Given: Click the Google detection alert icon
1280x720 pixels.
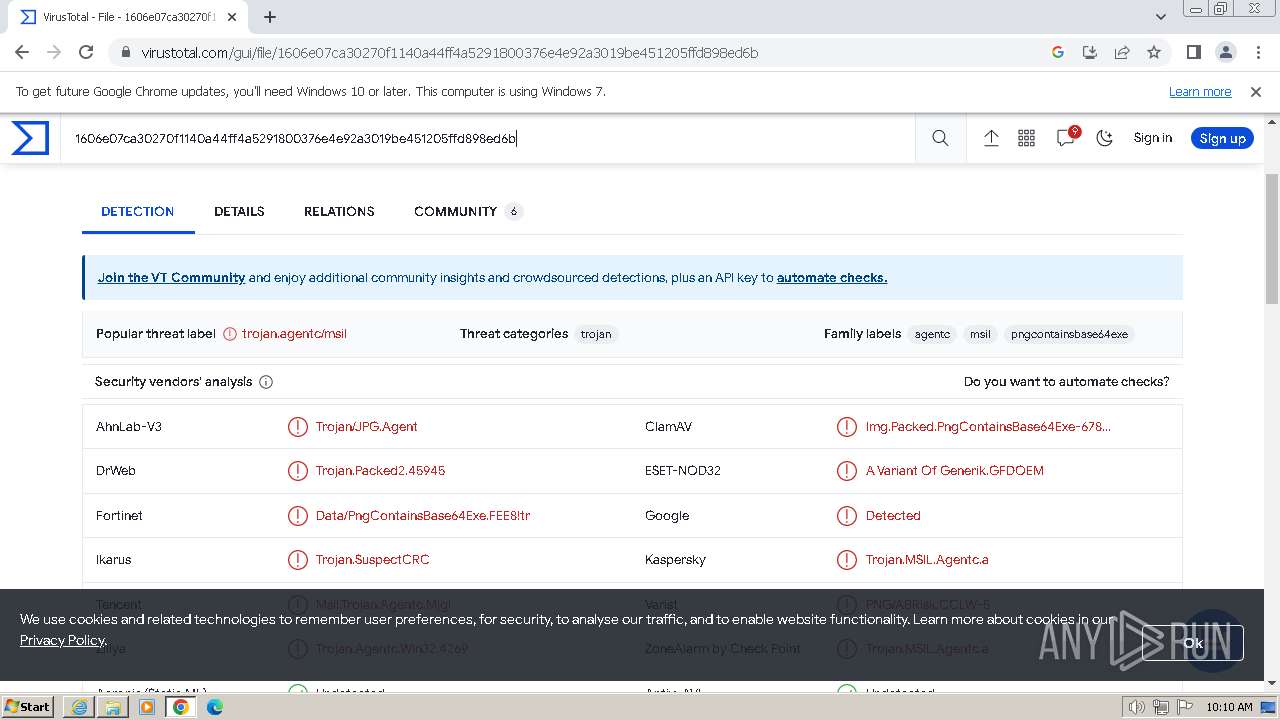Looking at the screenshot, I should 847,516.
